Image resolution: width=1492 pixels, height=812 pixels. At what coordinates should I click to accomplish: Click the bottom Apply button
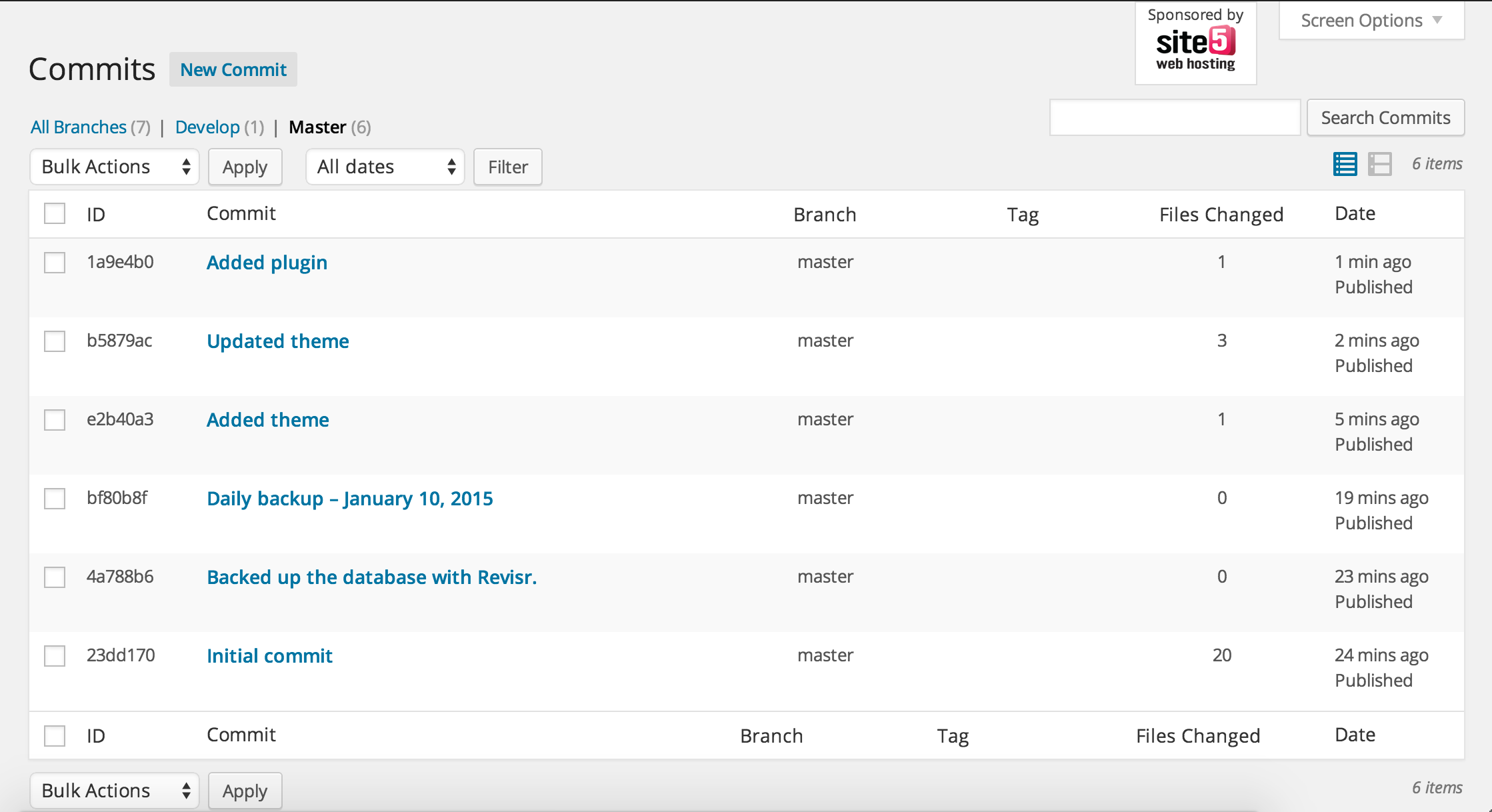point(244,791)
